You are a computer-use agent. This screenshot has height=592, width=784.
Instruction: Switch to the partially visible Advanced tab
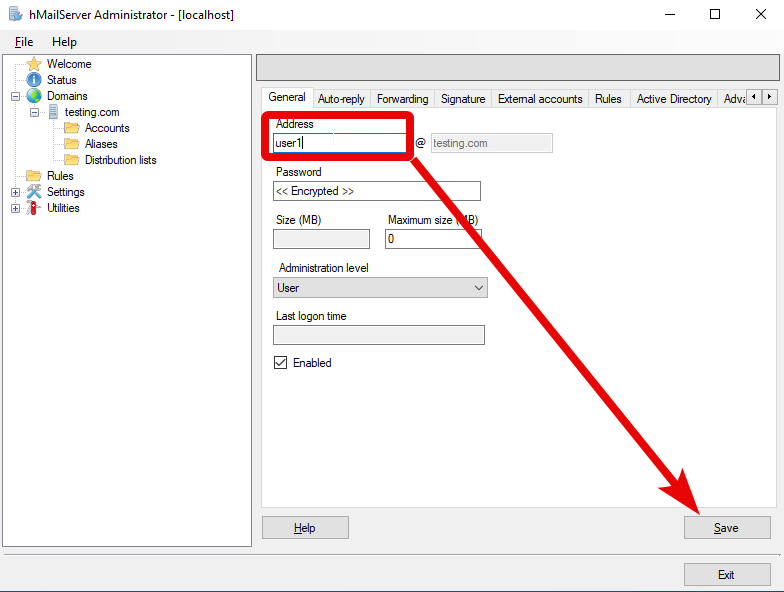(734, 99)
